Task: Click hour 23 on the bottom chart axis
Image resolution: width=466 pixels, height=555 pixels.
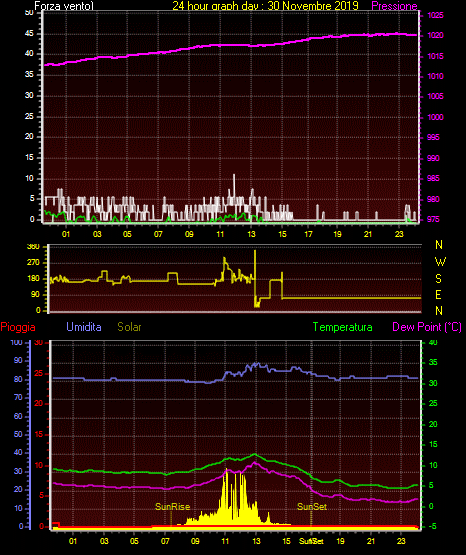Action: (401, 541)
